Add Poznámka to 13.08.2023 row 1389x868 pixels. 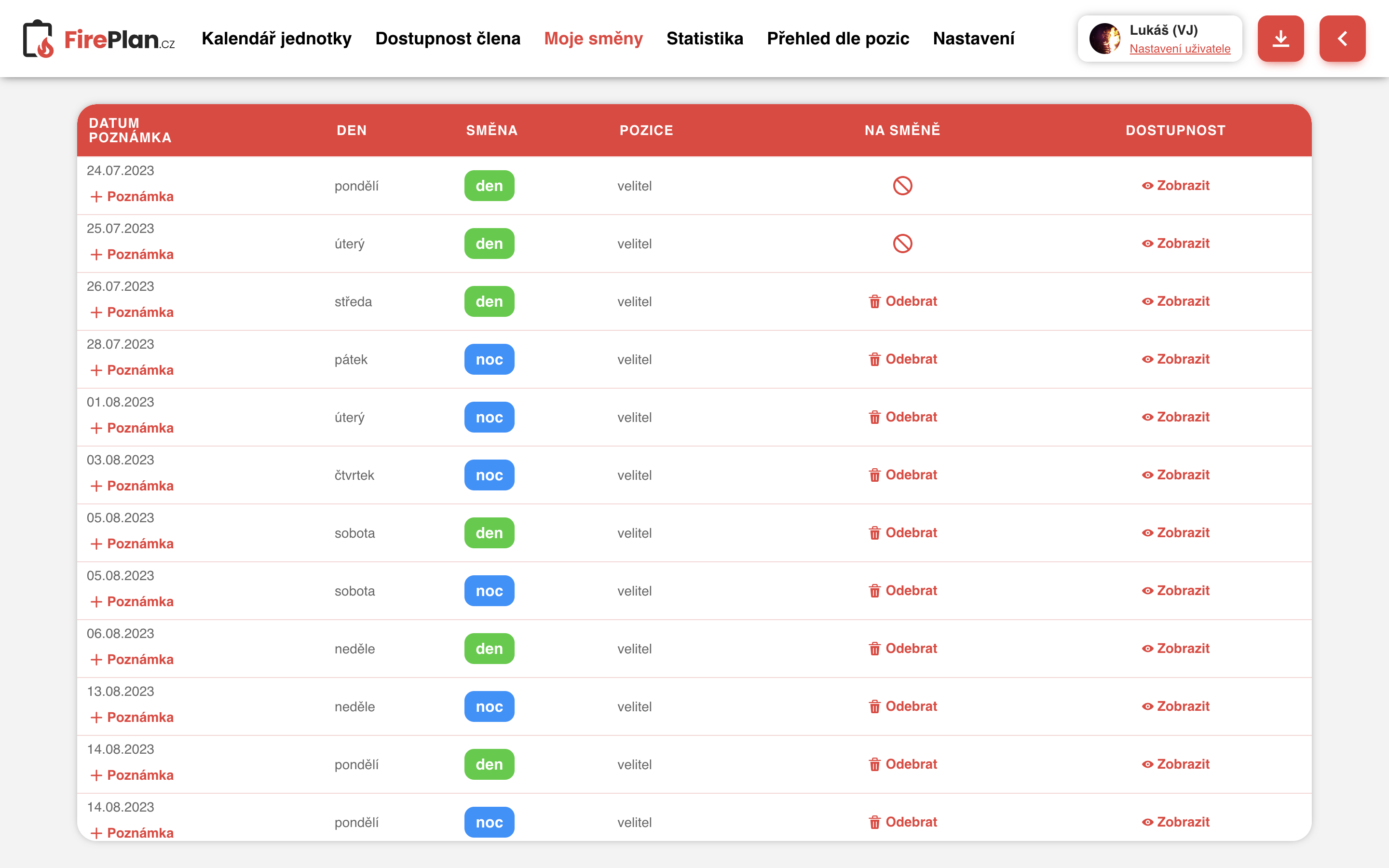pos(132,718)
